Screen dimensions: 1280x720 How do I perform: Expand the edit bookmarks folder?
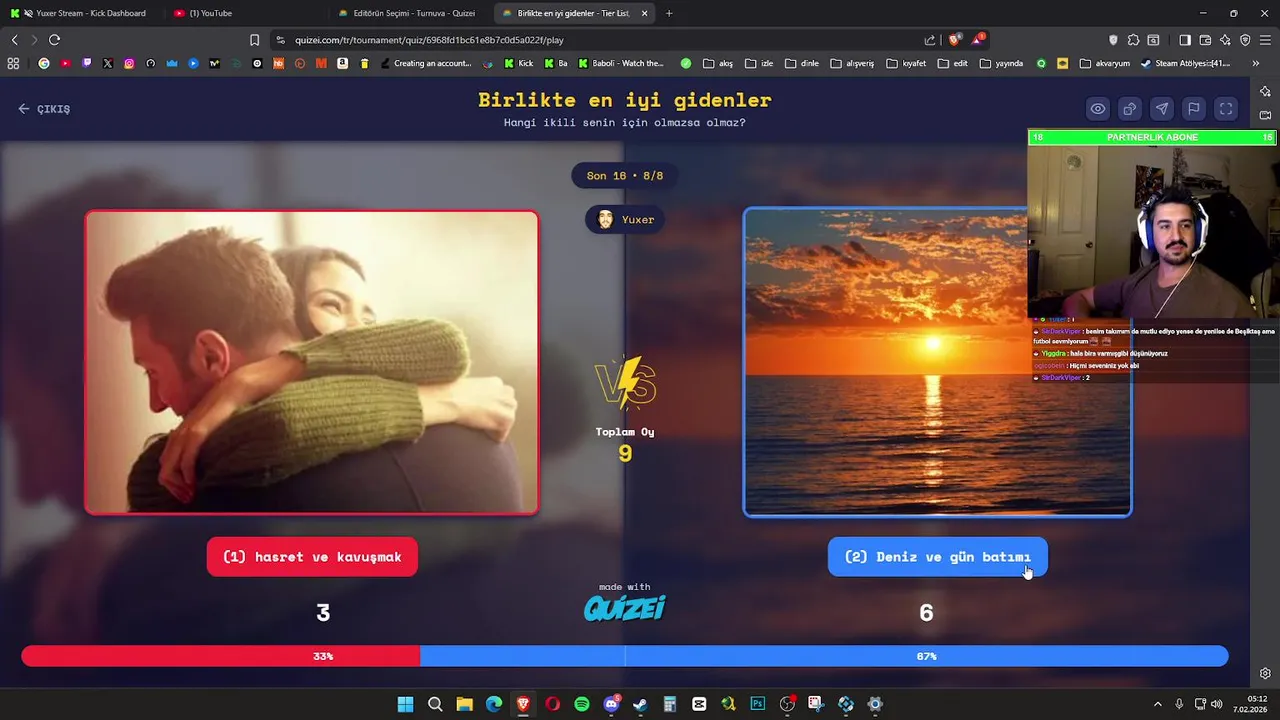click(x=952, y=63)
